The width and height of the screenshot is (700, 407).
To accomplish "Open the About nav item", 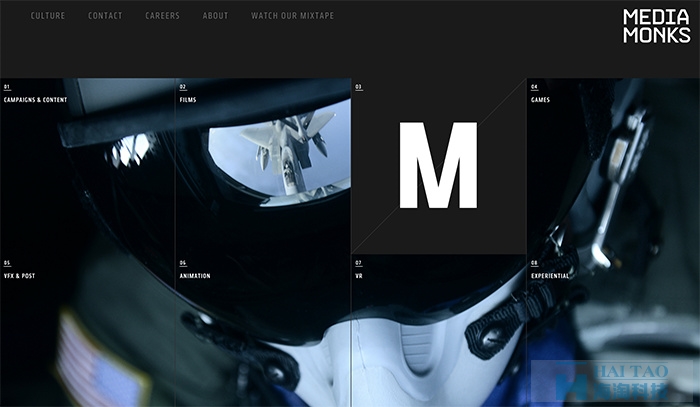I will coord(215,16).
